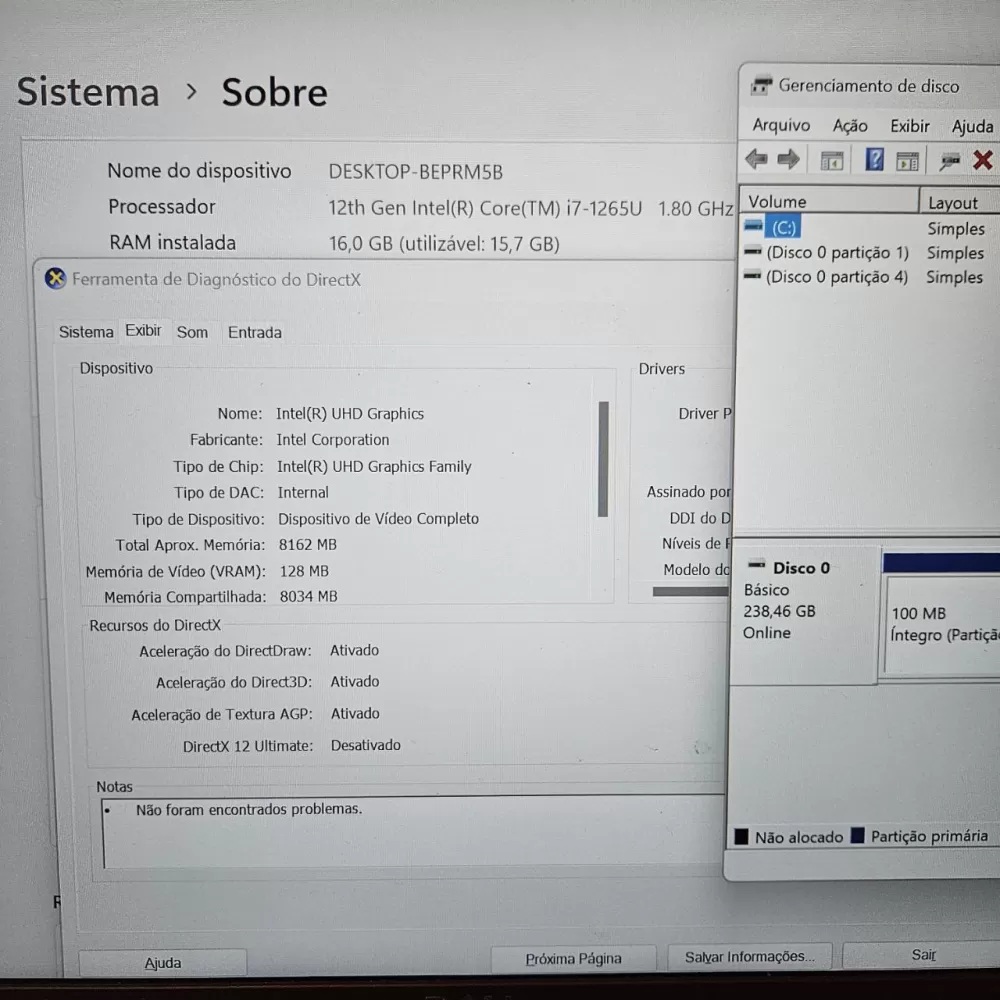This screenshot has height=1000, width=1000.
Task: Switch to the Sistema tab in DirectX
Action: point(86,332)
